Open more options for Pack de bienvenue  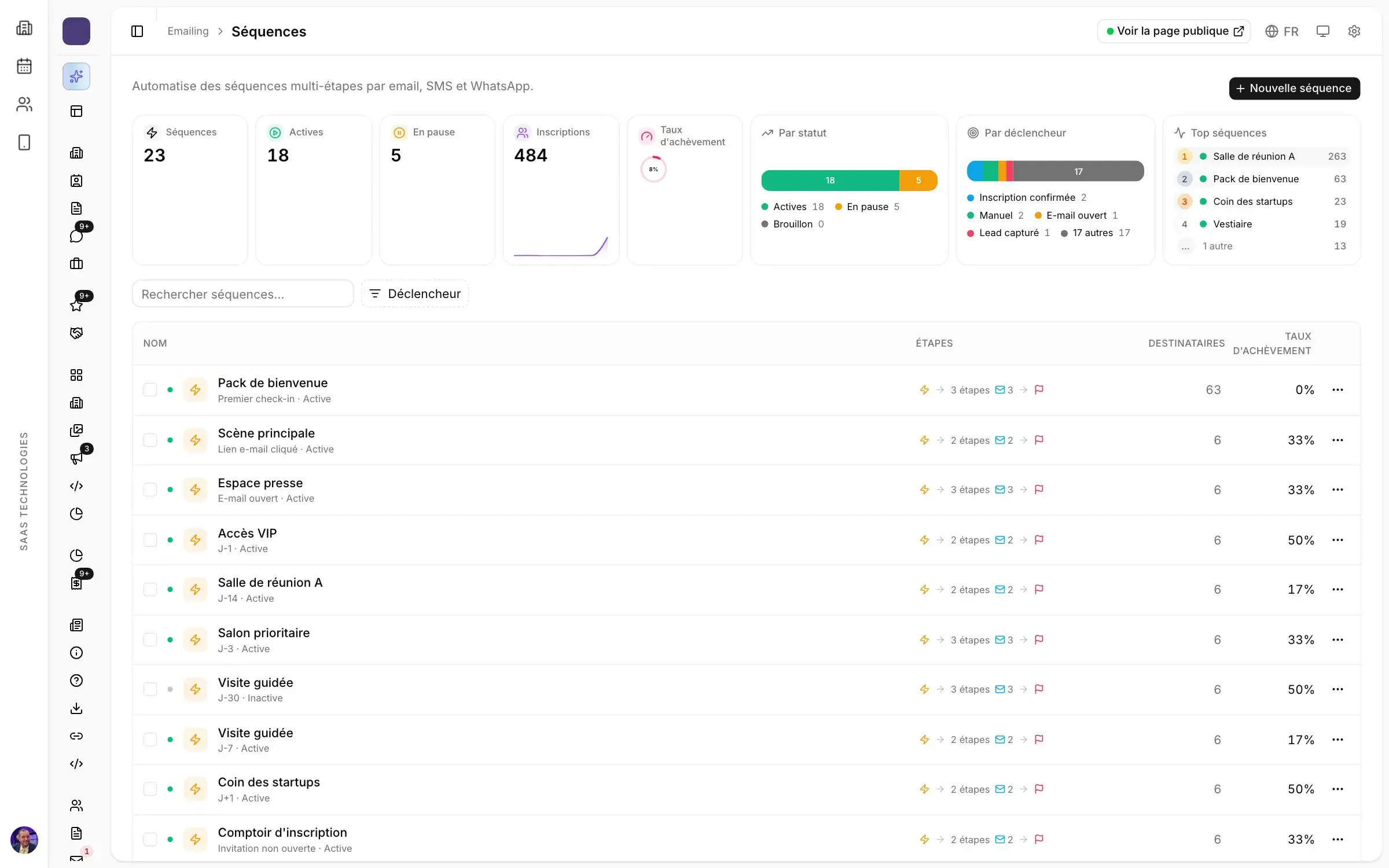click(x=1337, y=390)
